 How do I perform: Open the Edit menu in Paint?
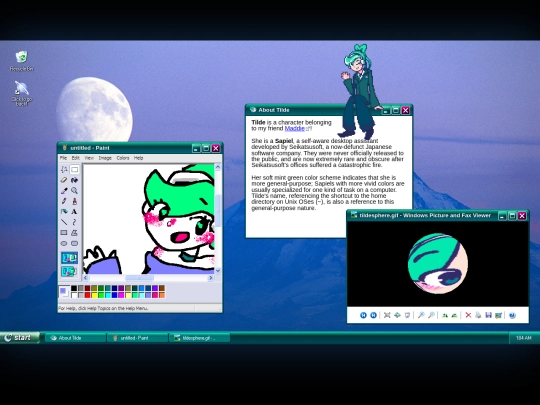(75, 158)
